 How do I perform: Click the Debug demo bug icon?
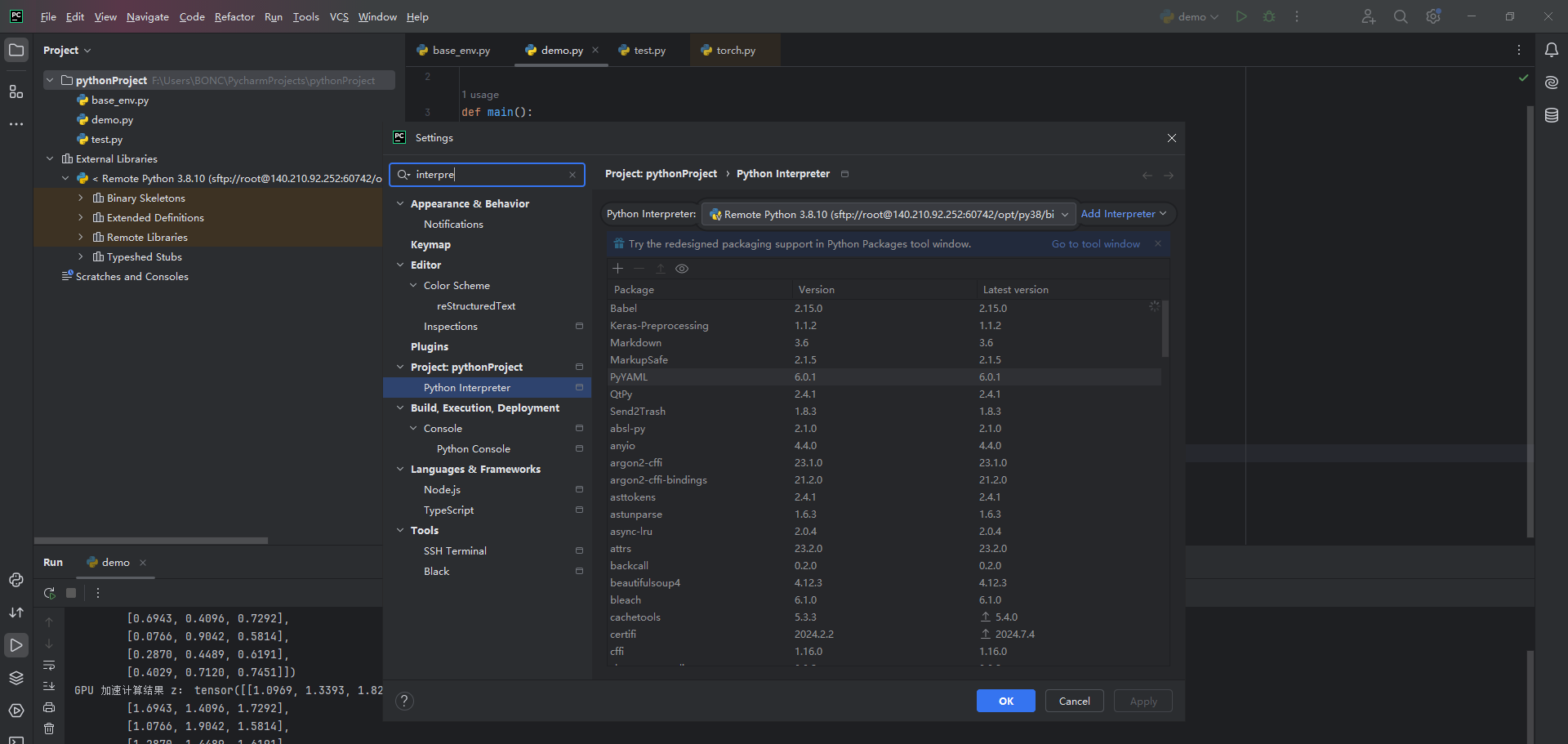tap(1269, 16)
